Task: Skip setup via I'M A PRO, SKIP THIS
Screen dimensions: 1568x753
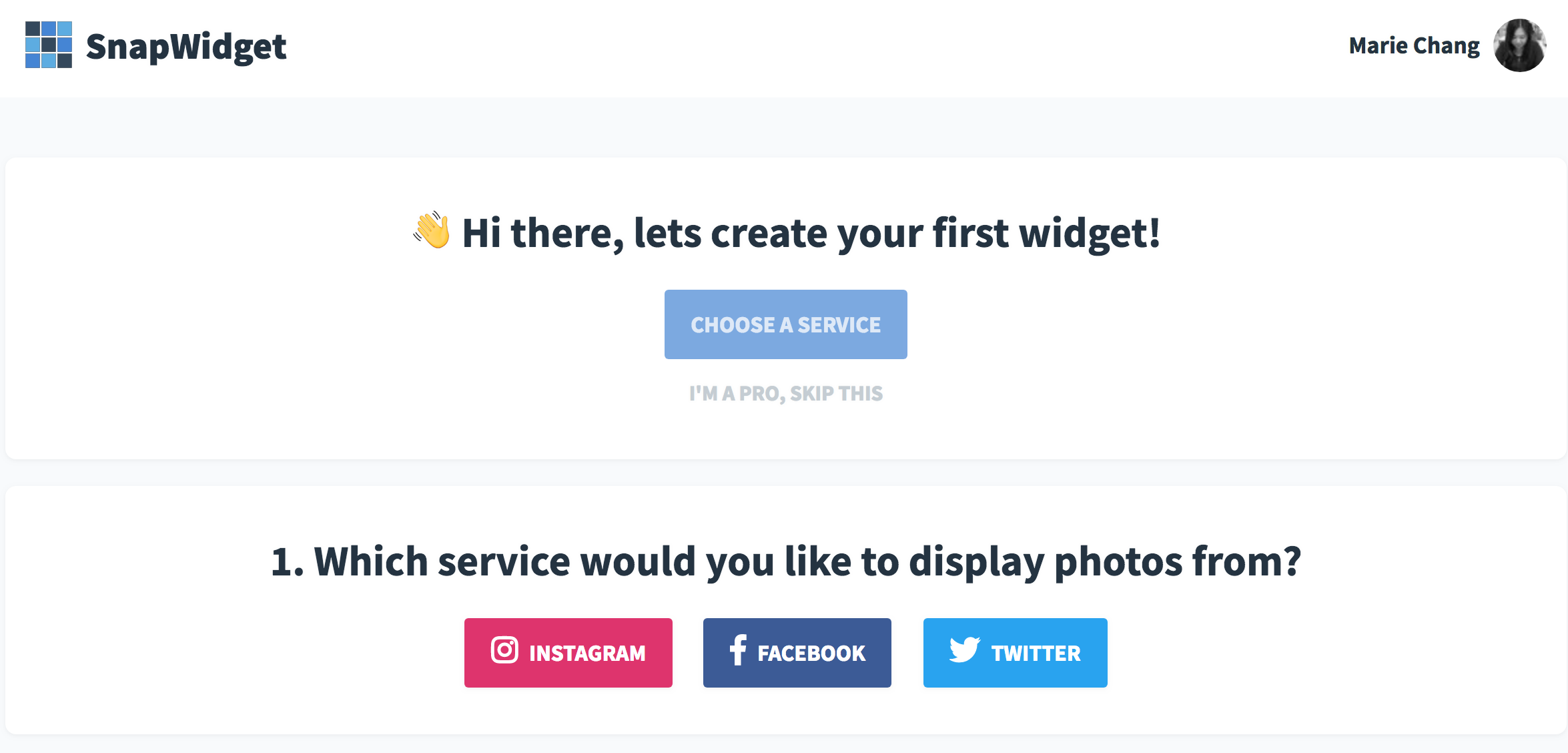Action: coord(786,394)
